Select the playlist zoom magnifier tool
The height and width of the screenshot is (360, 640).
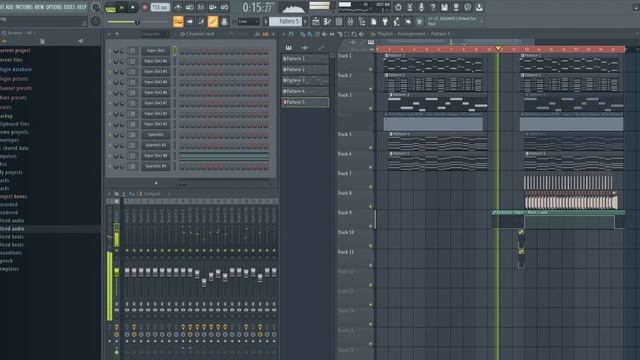354,34
